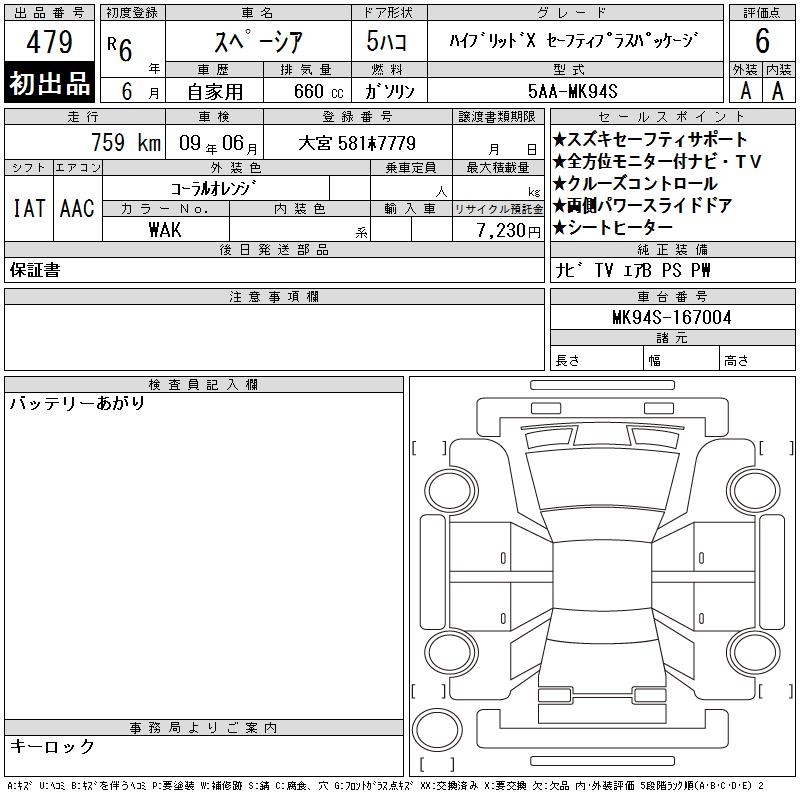Click the empty 注意事項欄 notes area

274,337
